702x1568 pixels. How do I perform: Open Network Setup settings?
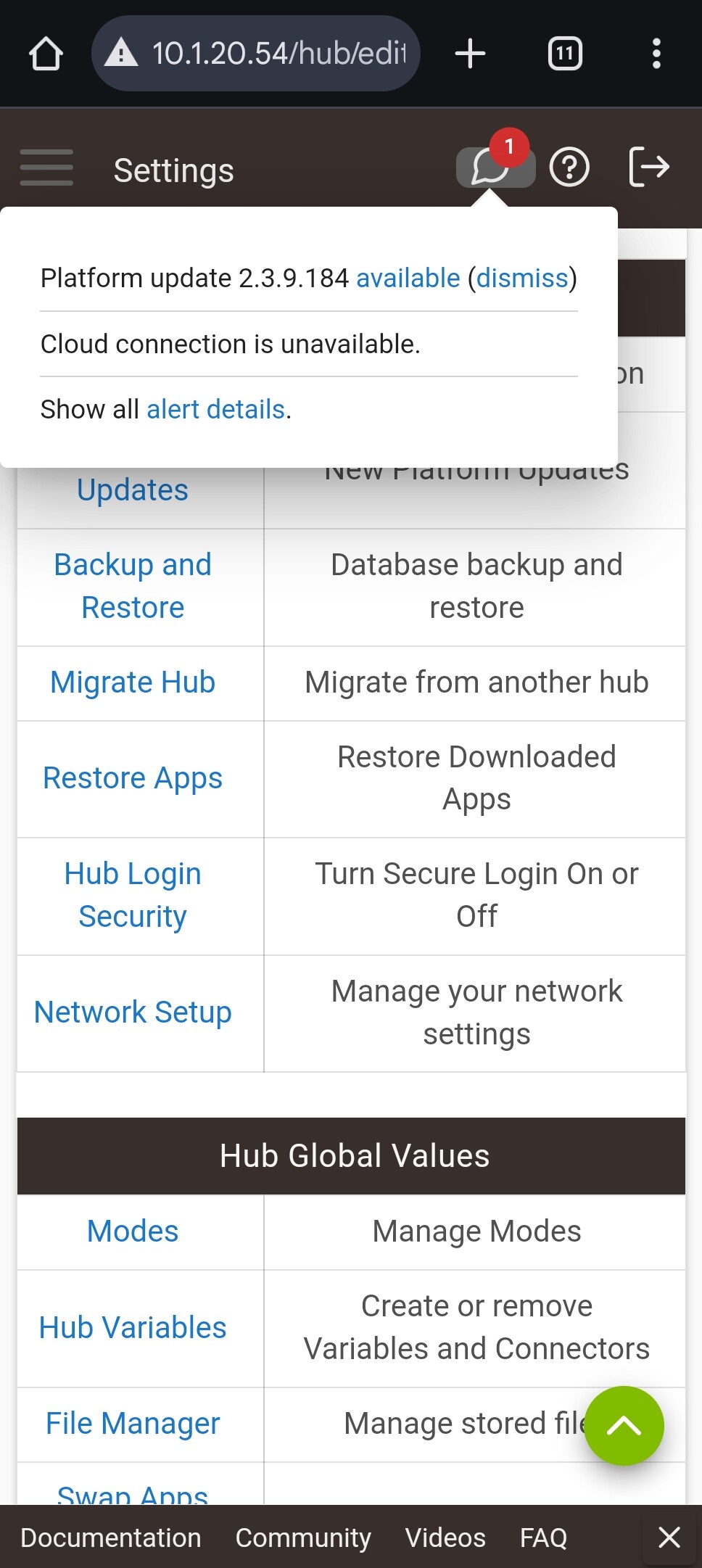coord(131,1011)
